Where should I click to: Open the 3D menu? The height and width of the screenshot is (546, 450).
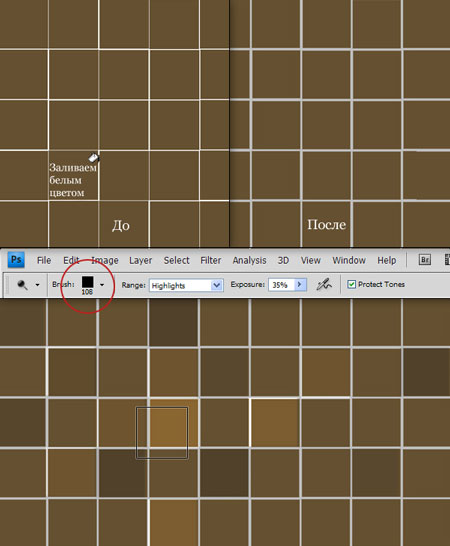tap(283, 260)
